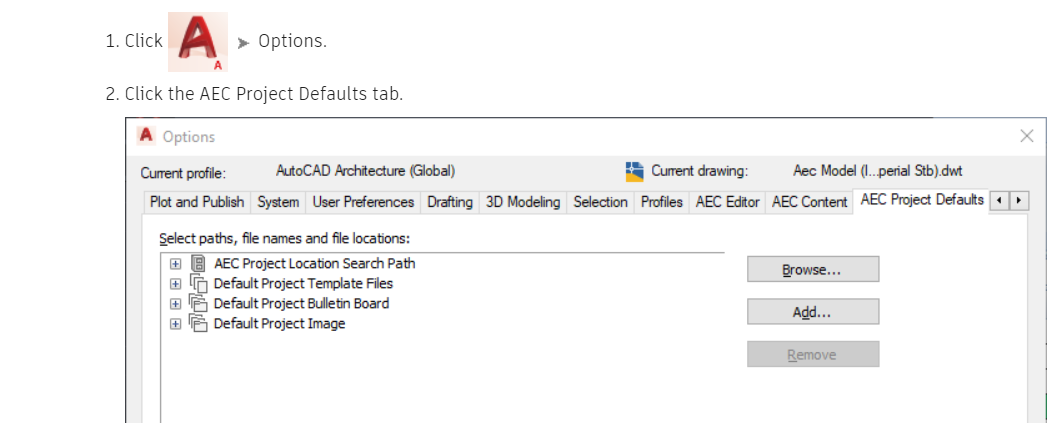Switch to the Plot and Publish tab
Image resolution: width=1059 pixels, height=423 pixels.
tap(196, 202)
